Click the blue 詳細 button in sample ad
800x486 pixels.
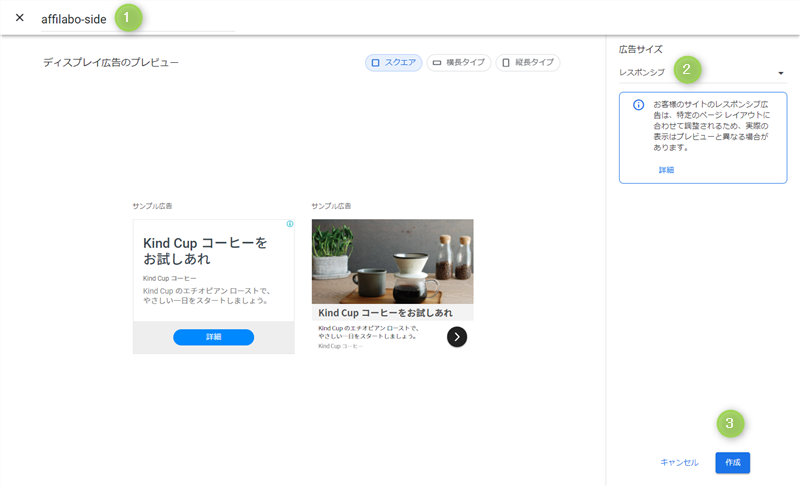pyautogui.click(x=214, y=337)
